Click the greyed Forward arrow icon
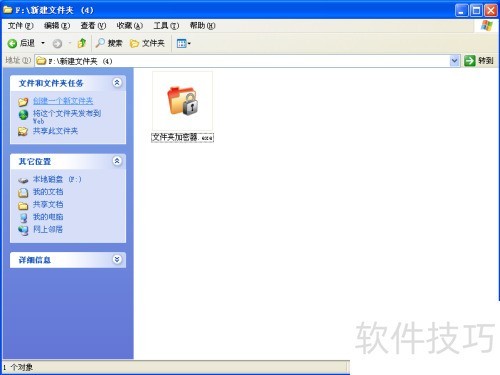The image size is (500, 375). (57, 43)
